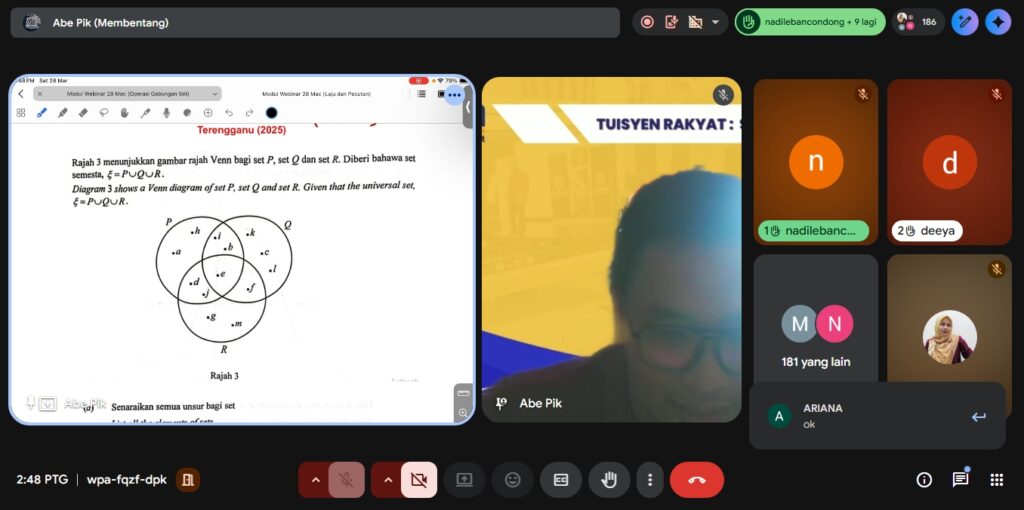The width and height of the screenshot is (1024, 510).
Task: Open more options three-dot menu
Action: 651,480
